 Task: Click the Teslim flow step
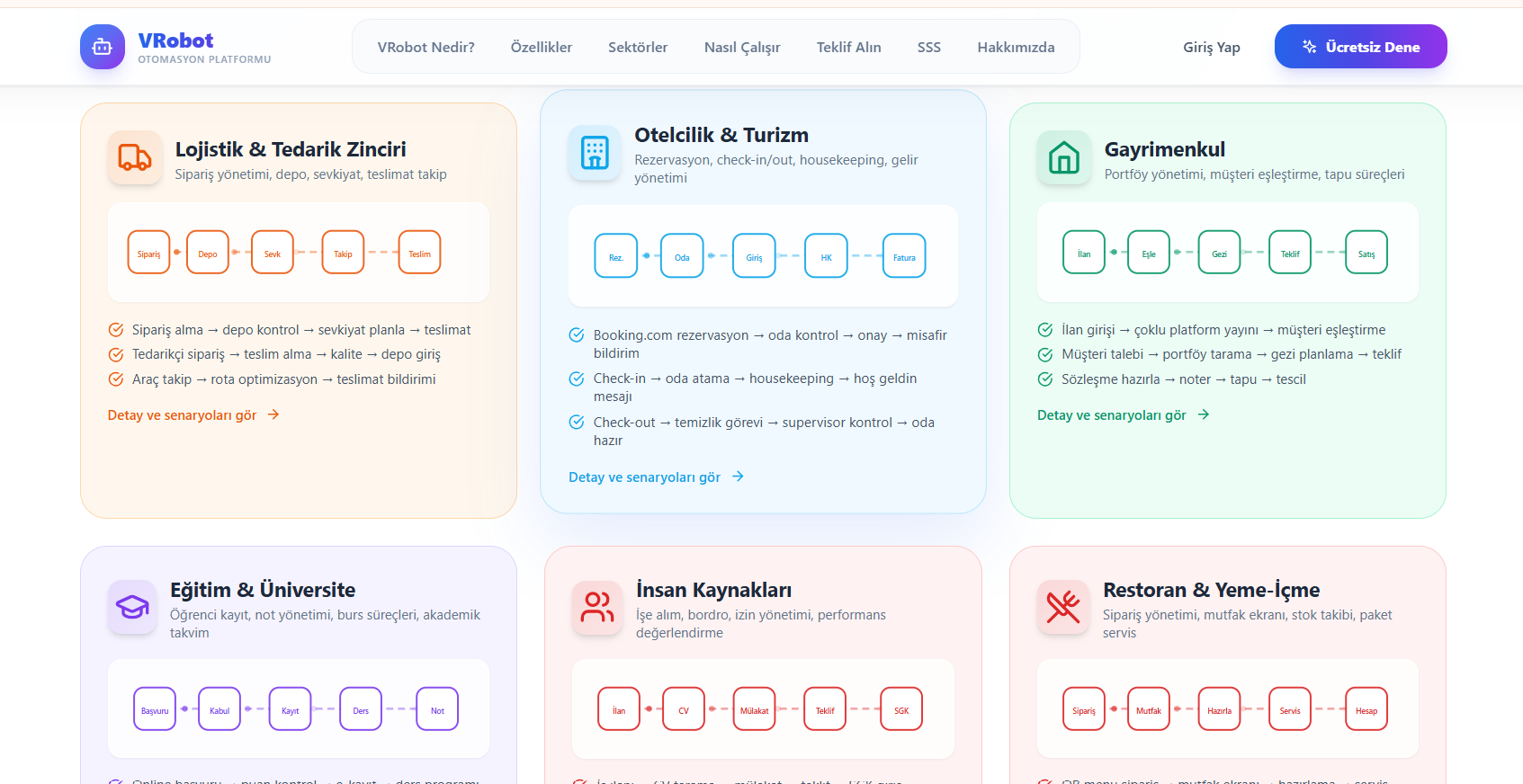point(420,253)
